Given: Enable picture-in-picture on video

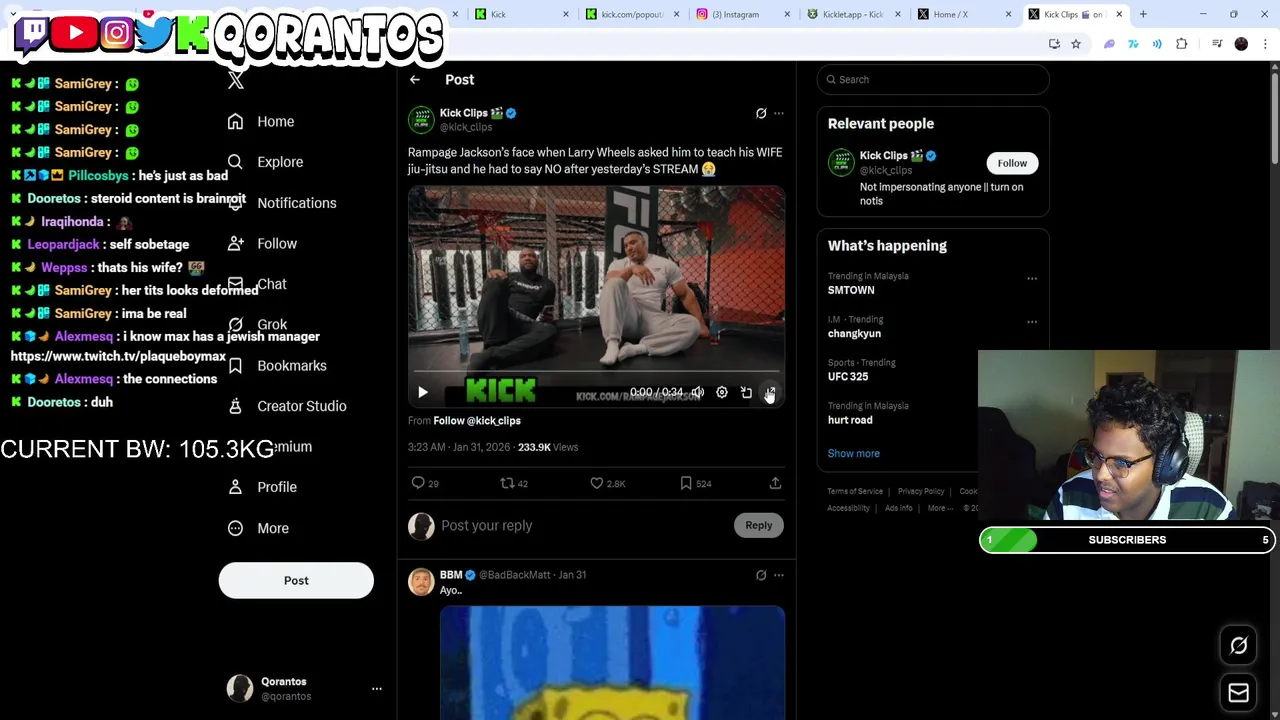Looking at the screenshot, I should tap(746, 393).
